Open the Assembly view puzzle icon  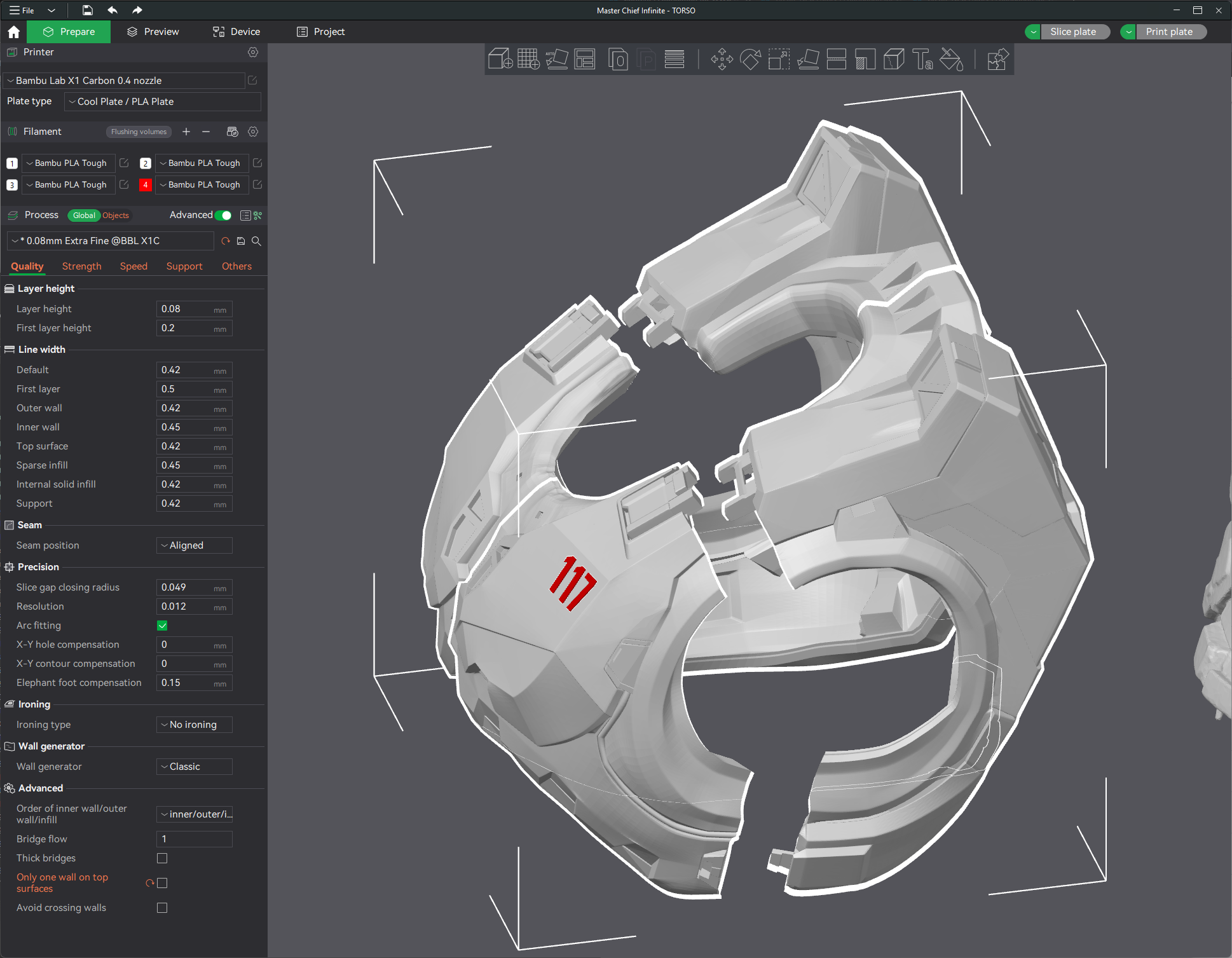tap(997, 59)
